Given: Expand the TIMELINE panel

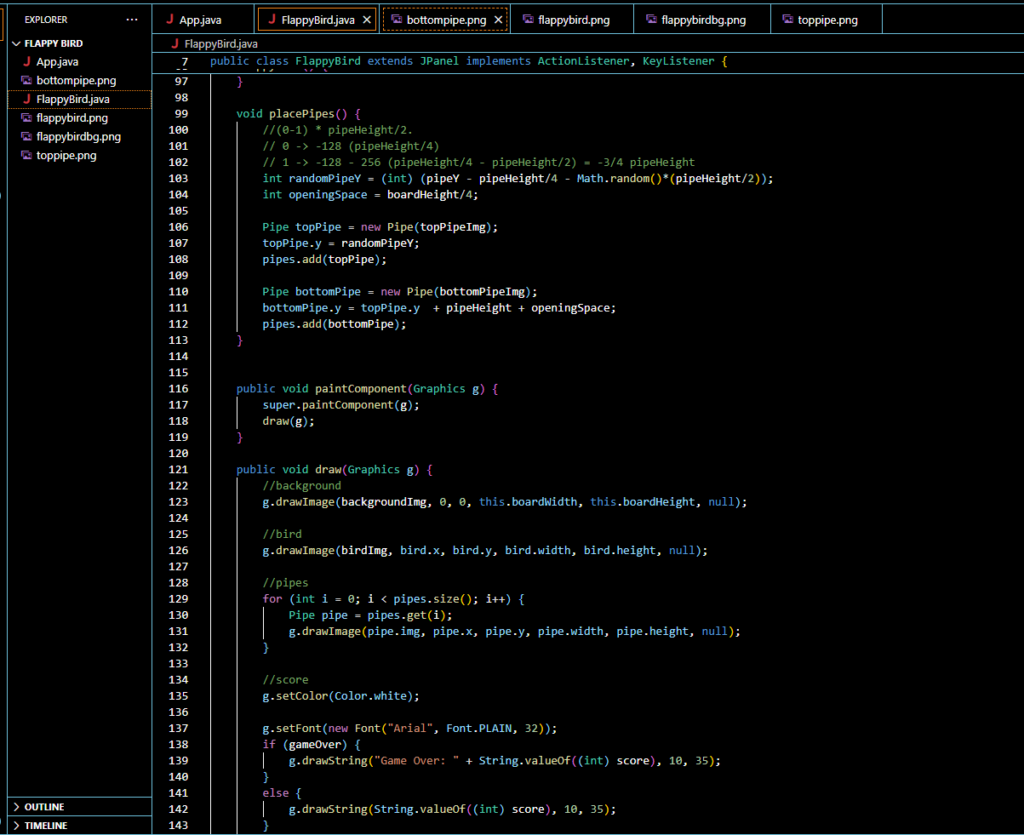Looking at the screenshot, I should [45, 826].
